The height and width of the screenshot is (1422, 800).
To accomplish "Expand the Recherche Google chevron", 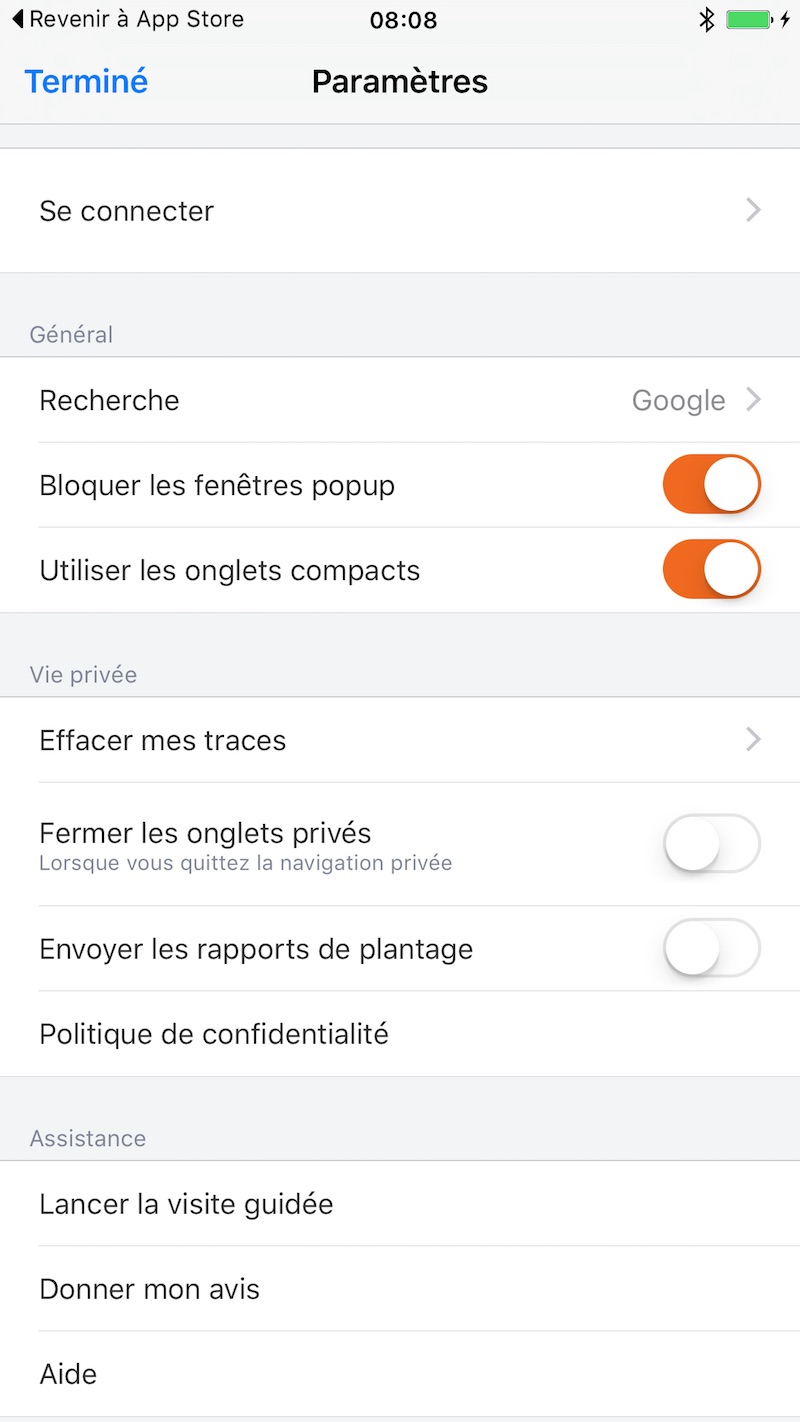I will pos(754,400).
